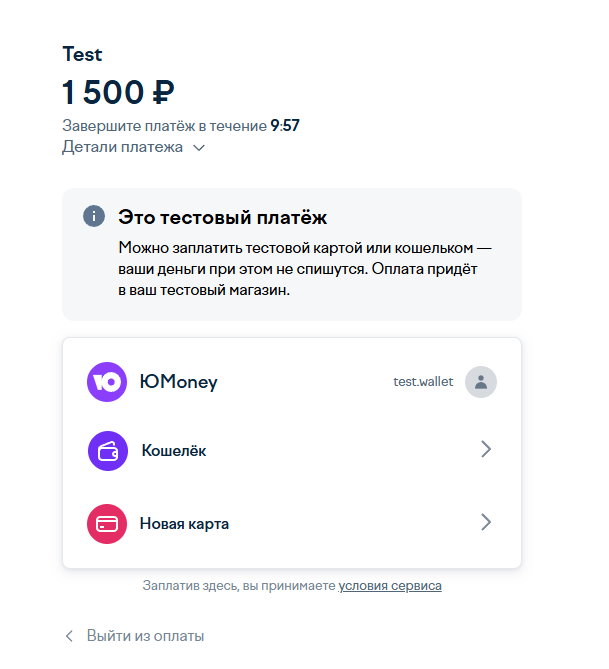Click the Это тестовый платёж heading
This screenshot has width=609, height=669.
point(223,217)
